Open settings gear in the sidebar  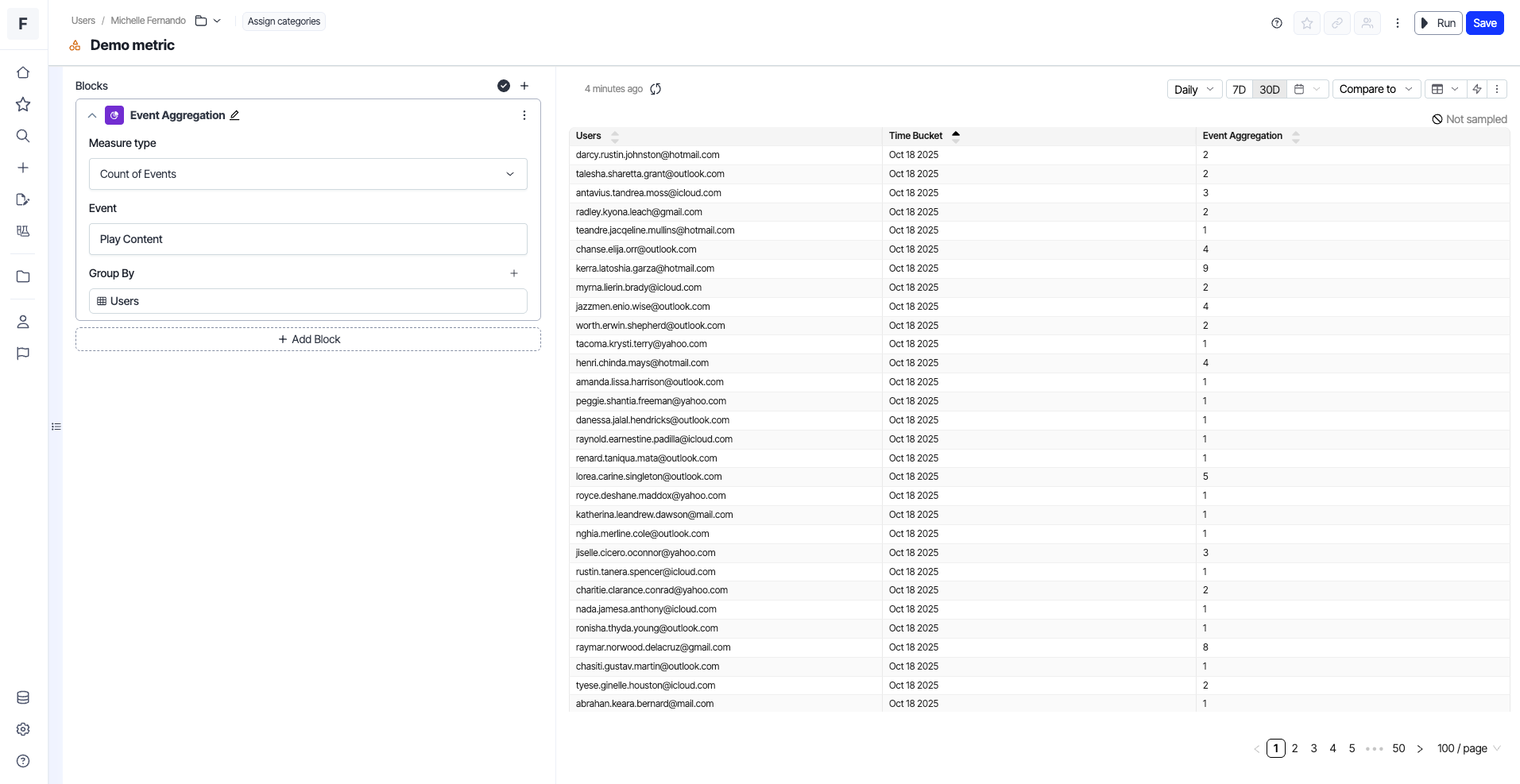coord(23,729)
